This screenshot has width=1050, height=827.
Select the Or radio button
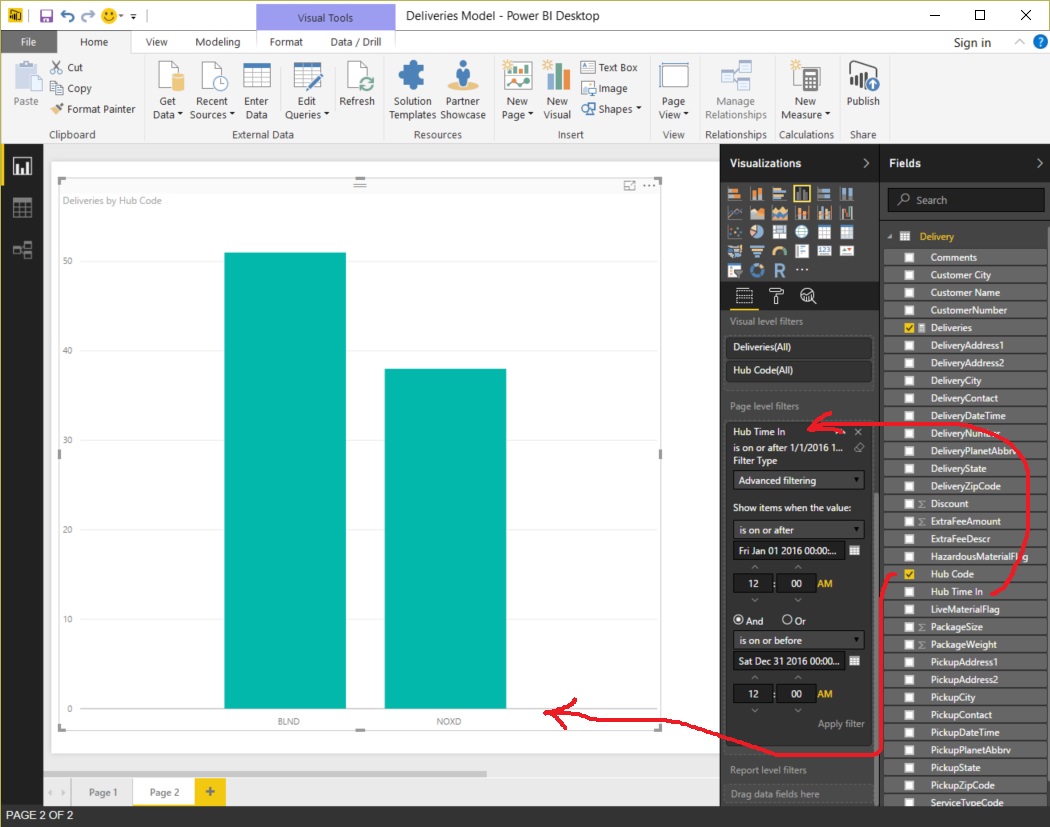coord(787,620)
